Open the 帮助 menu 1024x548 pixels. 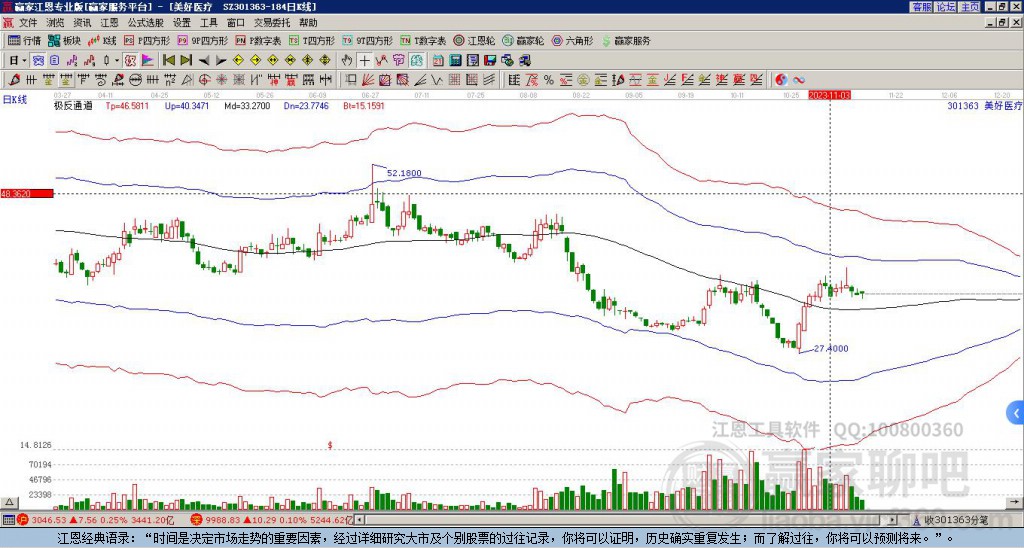pos(308,23)
